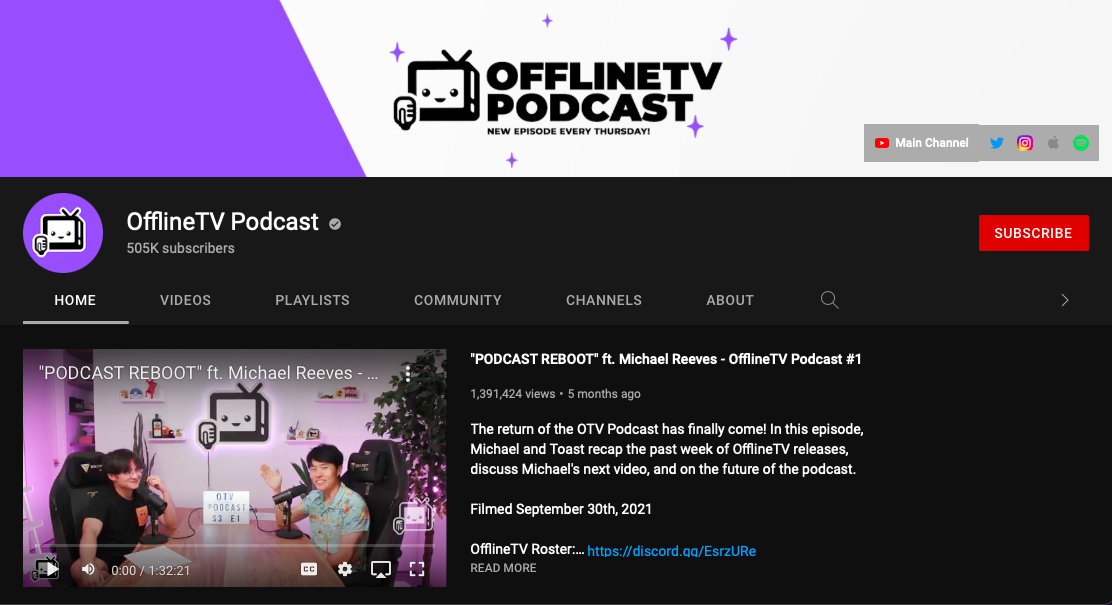The width and height of the screenshot is (1112, 605).
Task: Open video settings gear
Action: pos(345,569)
